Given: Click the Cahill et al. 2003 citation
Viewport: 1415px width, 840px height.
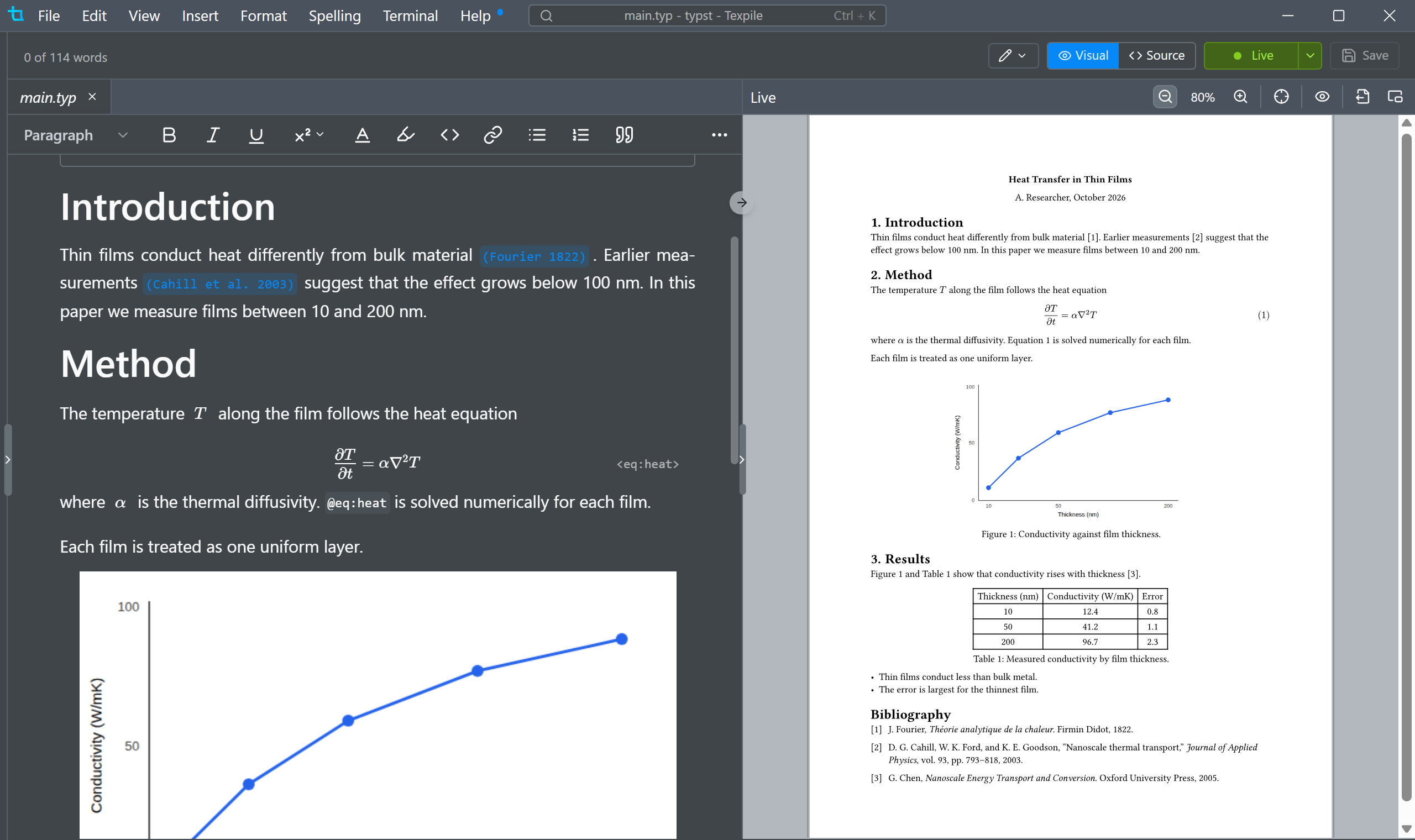Looking at the screenshot, I should (x=220, y=284).
